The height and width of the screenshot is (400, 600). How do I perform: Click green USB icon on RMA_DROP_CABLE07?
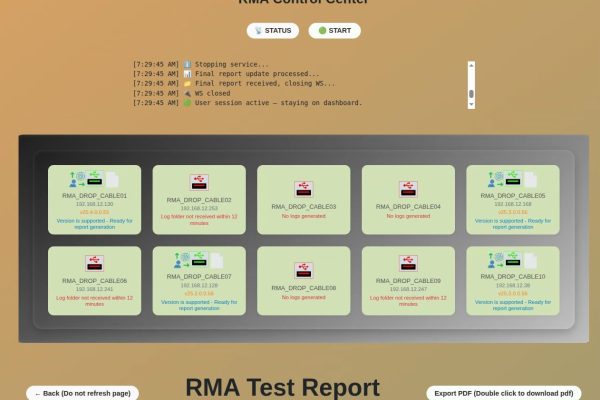pos(199,259)
